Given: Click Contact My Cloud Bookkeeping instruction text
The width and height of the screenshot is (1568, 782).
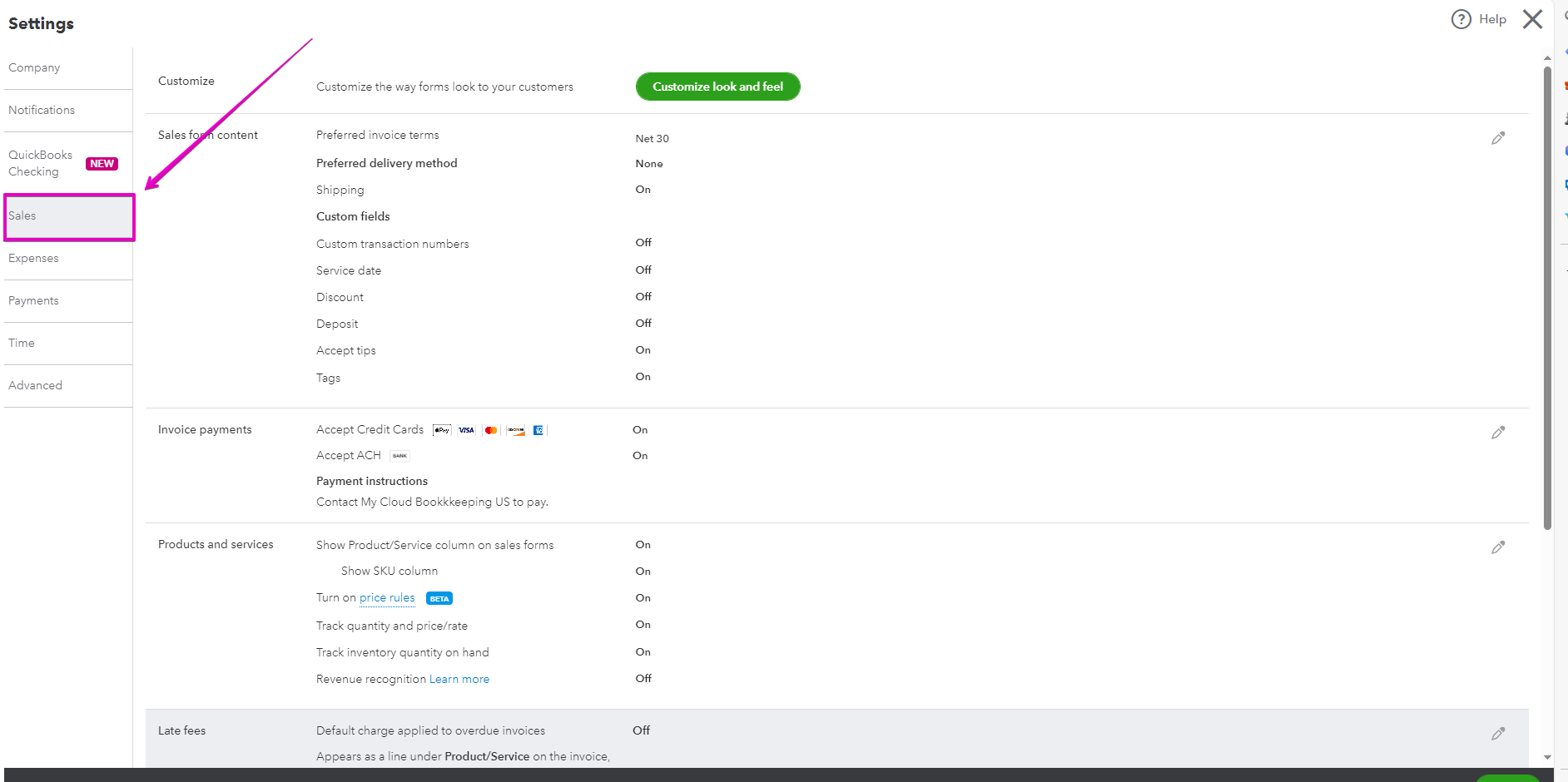Looking at the screenshot, I should point(432,502).
